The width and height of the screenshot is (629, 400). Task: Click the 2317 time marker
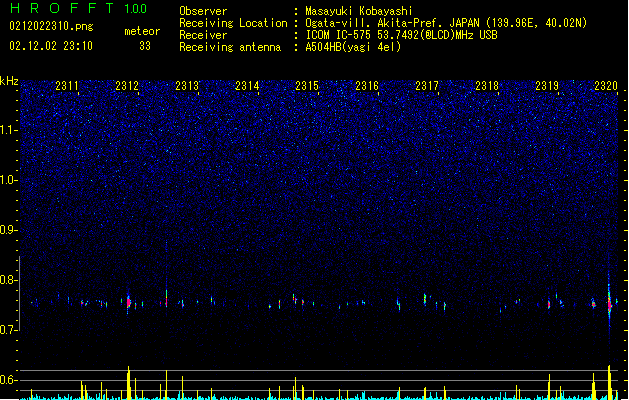pyautogui.click(x=427, y=86)
